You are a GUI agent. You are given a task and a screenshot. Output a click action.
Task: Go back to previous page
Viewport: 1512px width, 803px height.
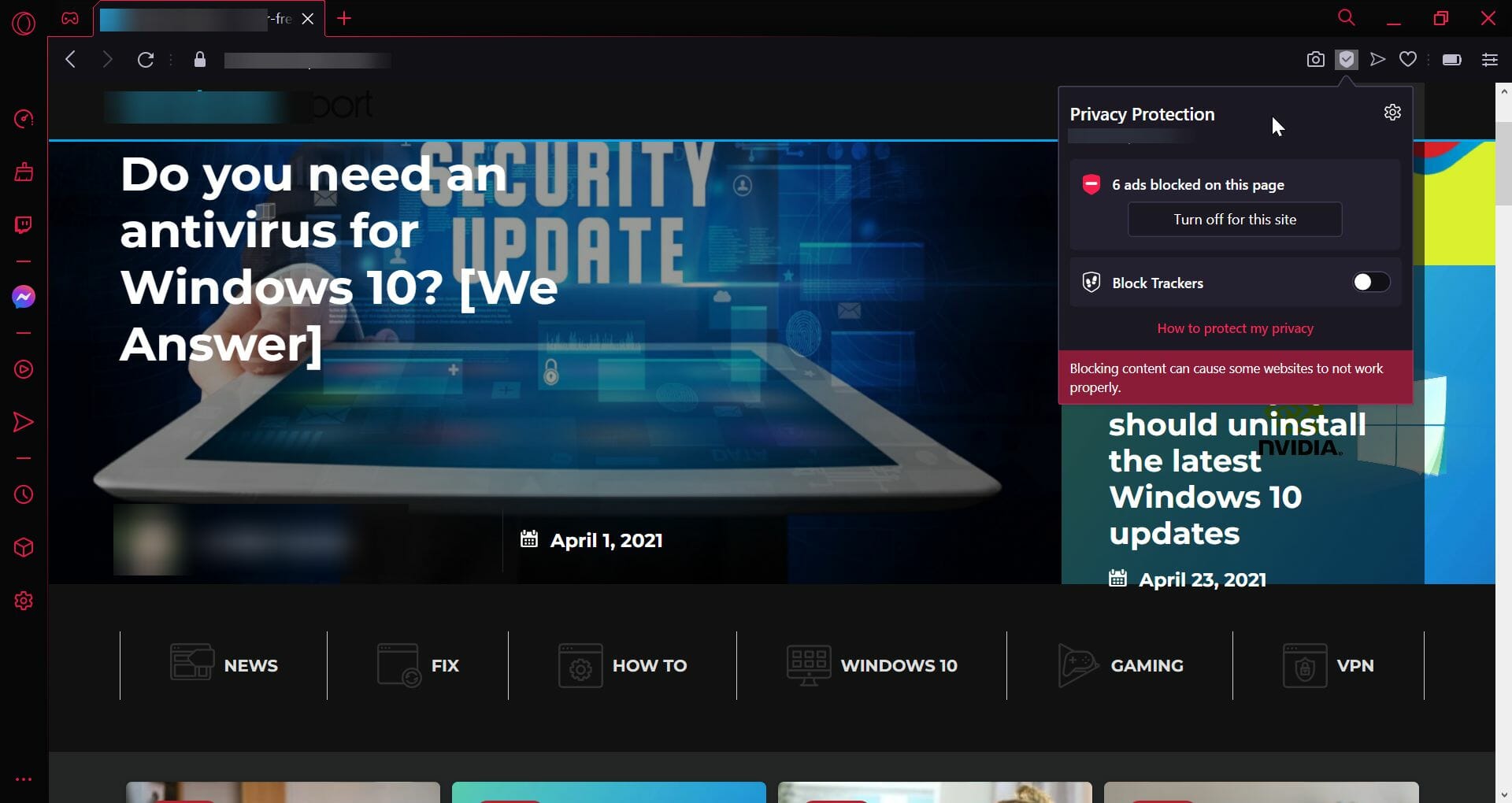coord(70,60)
